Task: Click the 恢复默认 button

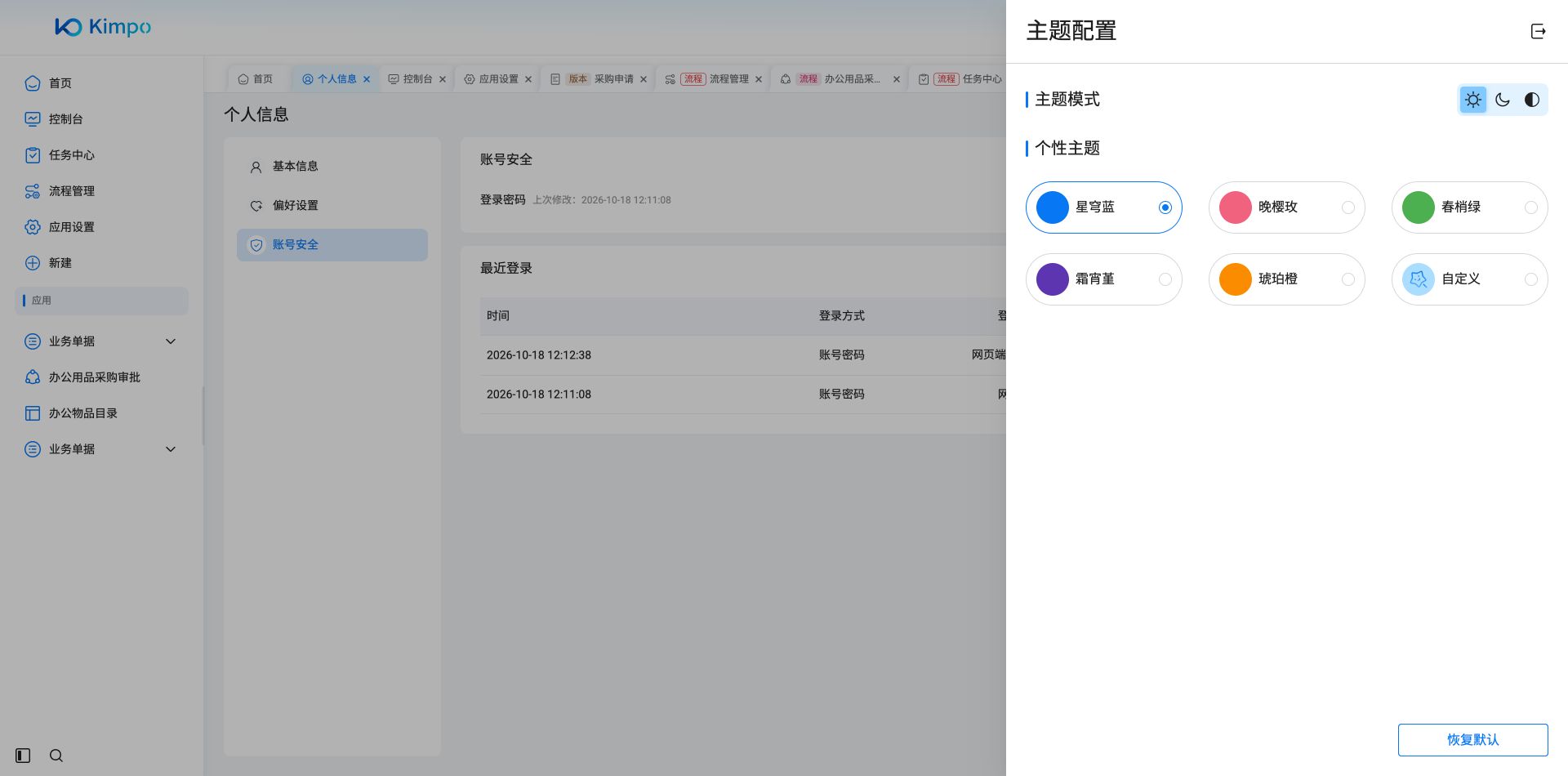Action: (x=1472, y=739)
